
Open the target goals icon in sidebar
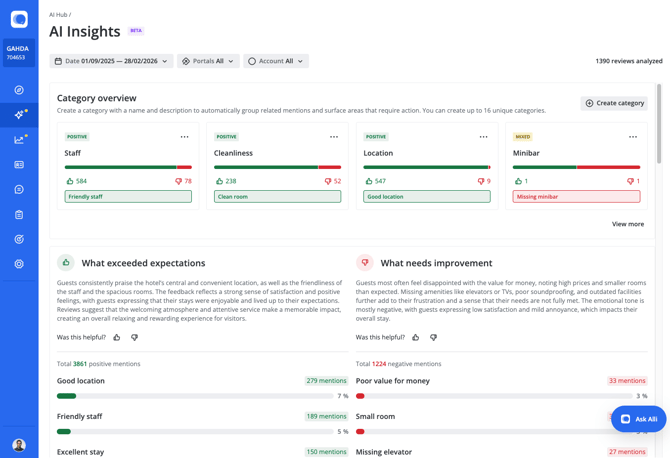19,240
